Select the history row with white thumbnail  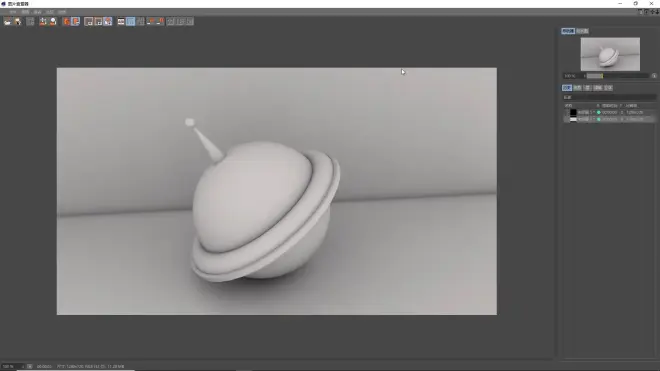609,119
